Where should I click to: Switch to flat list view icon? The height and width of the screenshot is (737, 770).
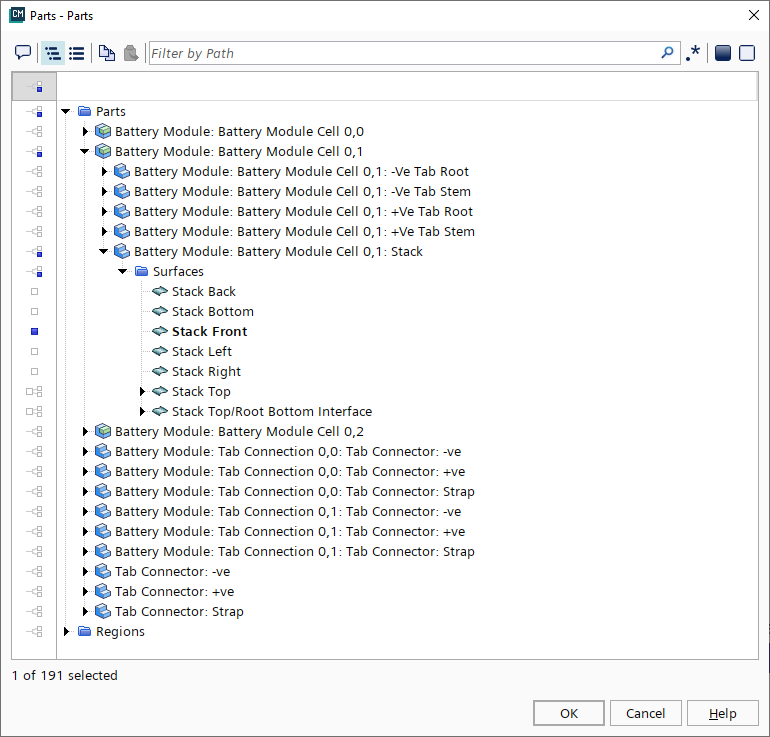77,53
